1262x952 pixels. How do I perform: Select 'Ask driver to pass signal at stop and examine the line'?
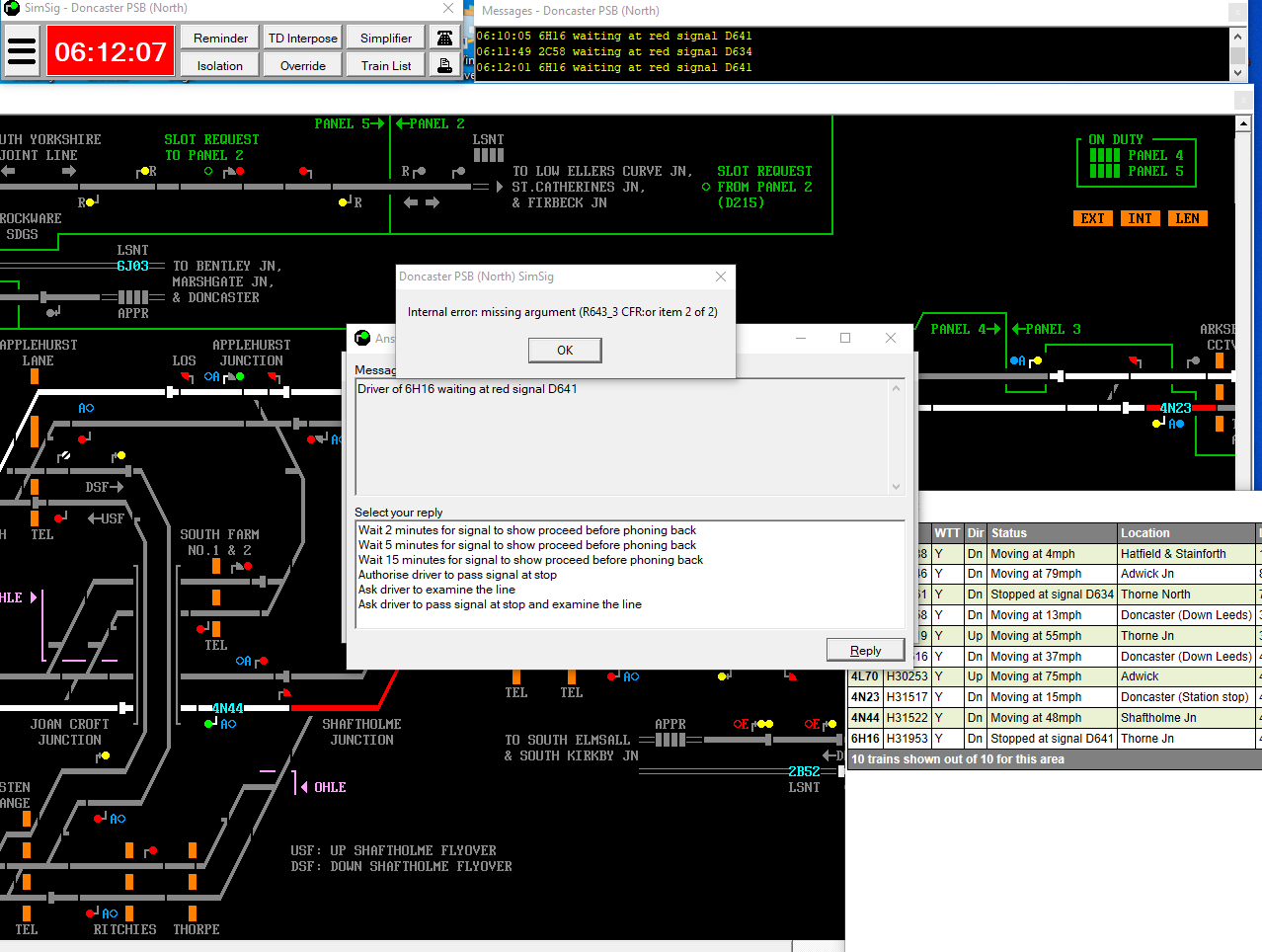pyautogui.click(x=500, y=604)
